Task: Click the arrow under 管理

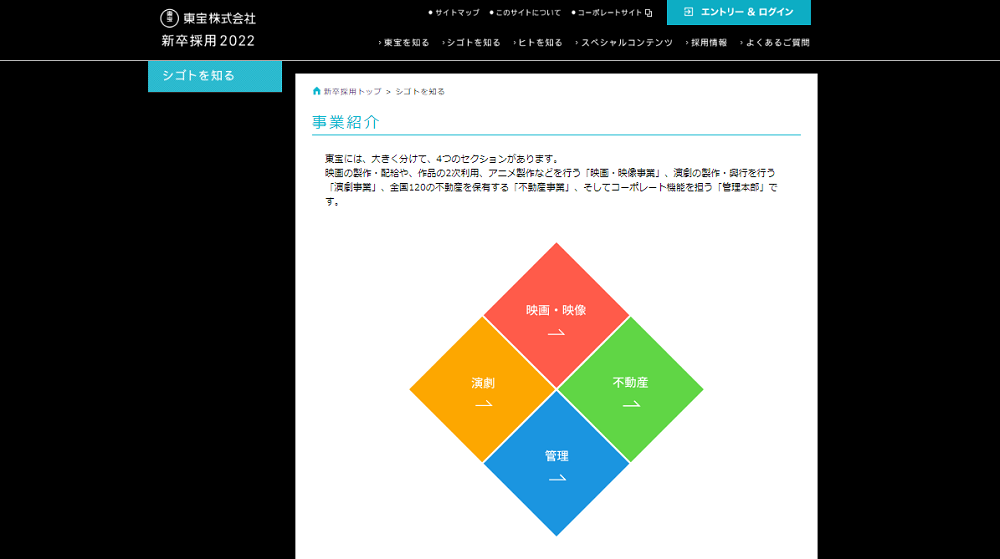Action: tap(557, 478)
